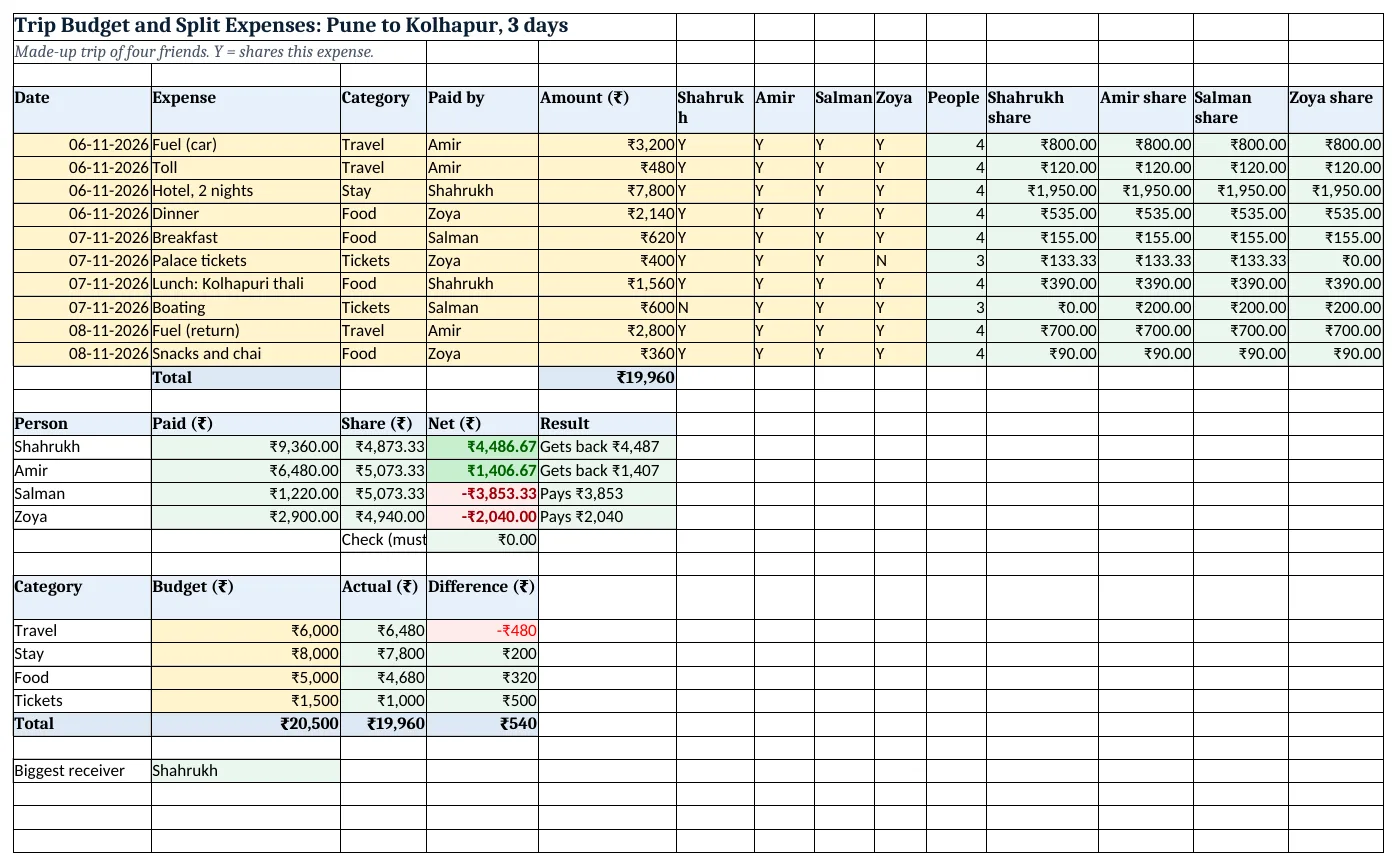Click the ₹19,960 total amount below the expense list

coord(607,377)
